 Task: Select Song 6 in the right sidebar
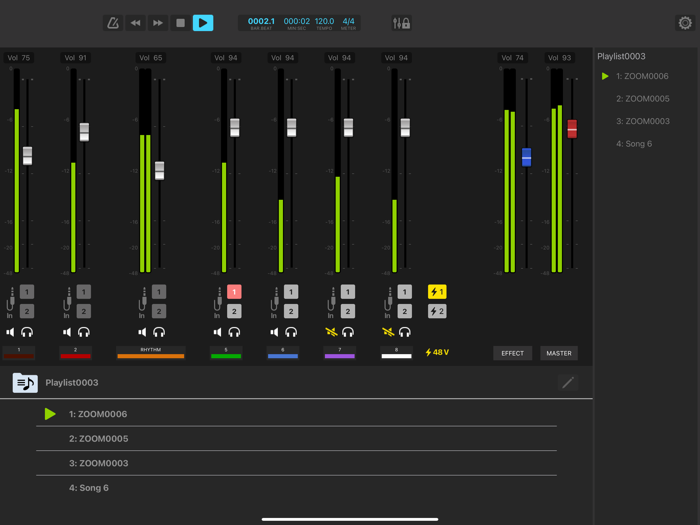point(634,144)
